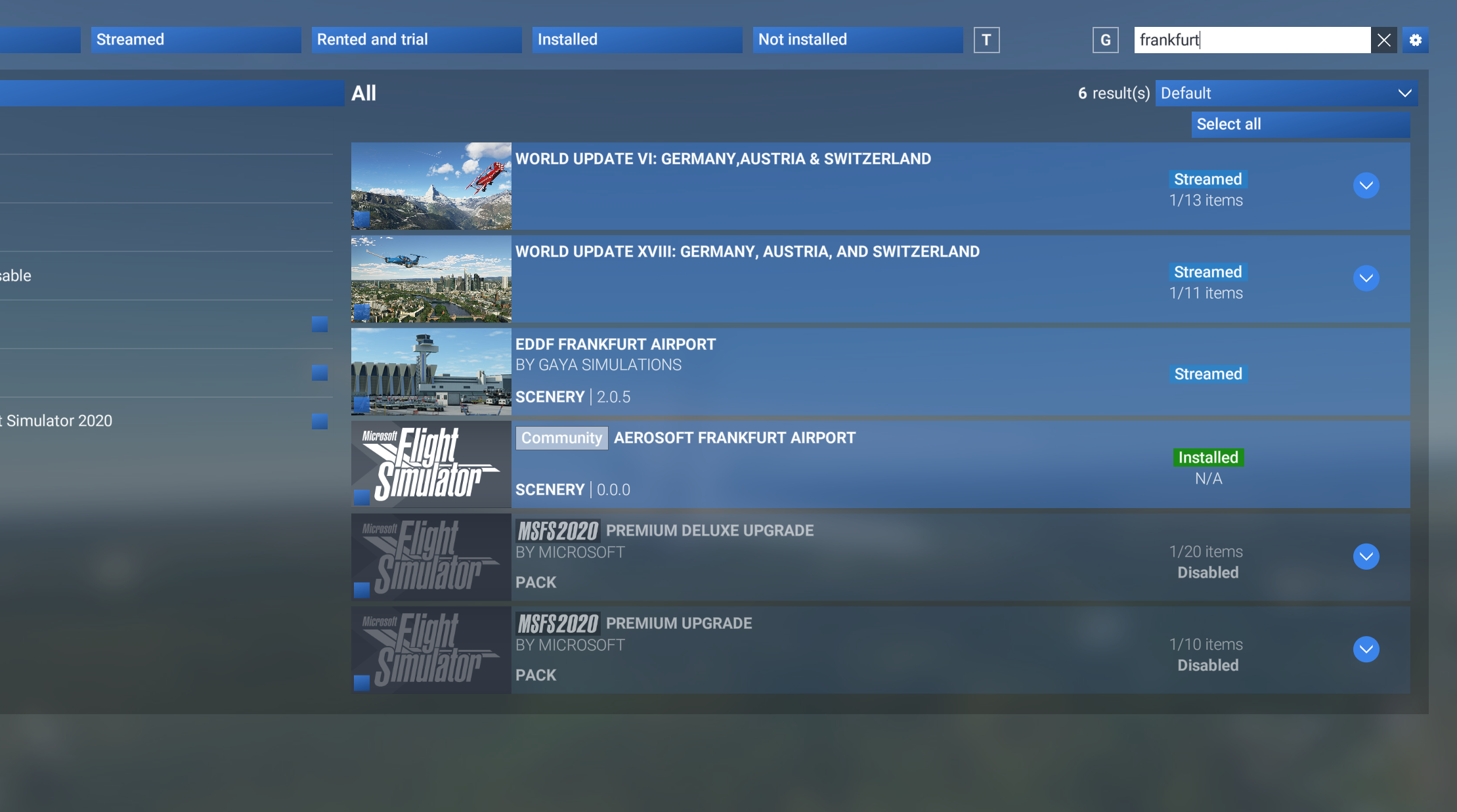Select the EDDF Frankfurt Airport title
The width and height of the screenshot is (1457, 812).
click(615, 345)
